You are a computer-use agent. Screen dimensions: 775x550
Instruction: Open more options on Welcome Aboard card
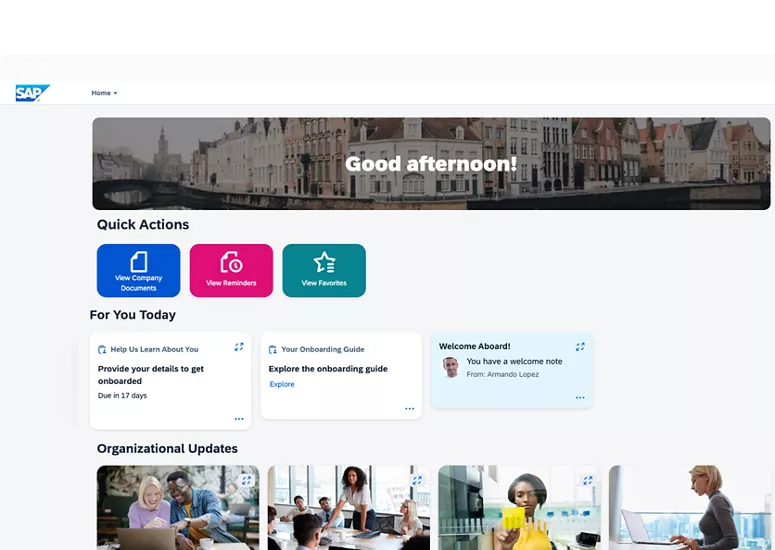(580, 397)
